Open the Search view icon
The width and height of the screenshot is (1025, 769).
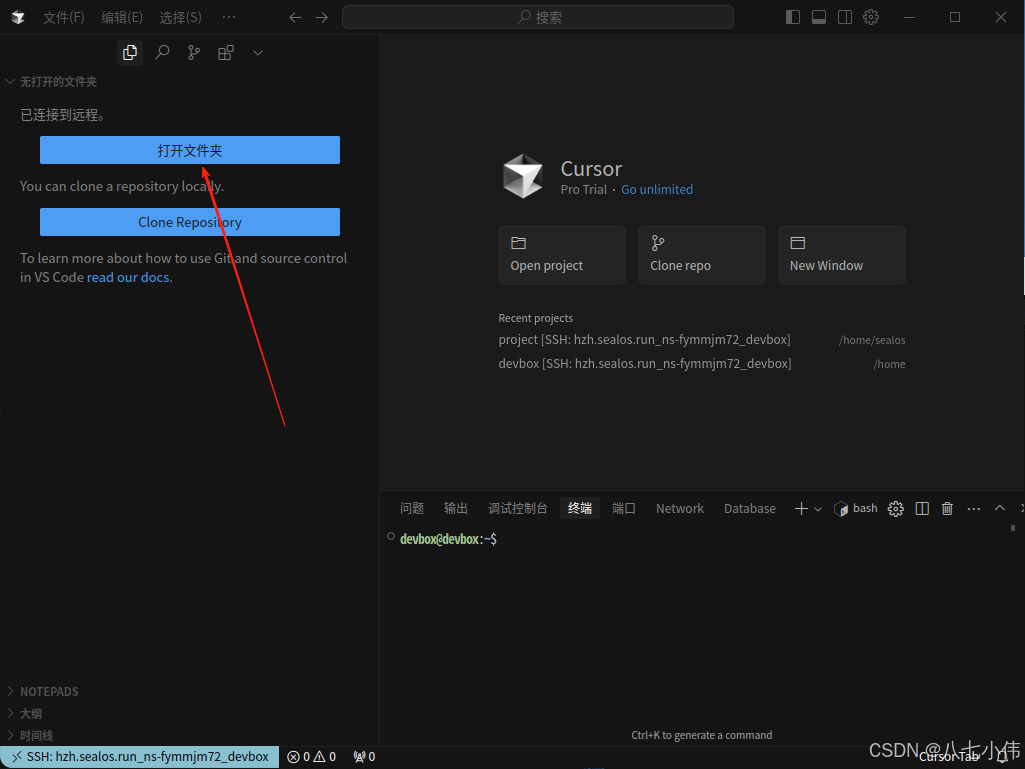tap(162, 52)
